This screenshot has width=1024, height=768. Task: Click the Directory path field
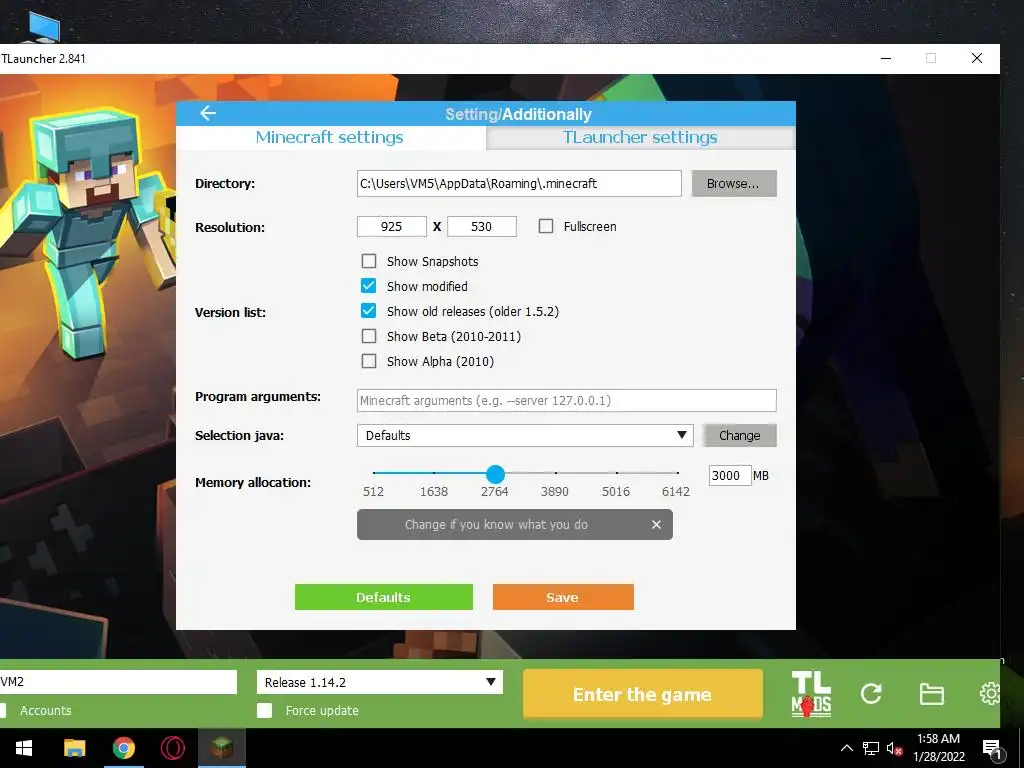coord(519,184)
